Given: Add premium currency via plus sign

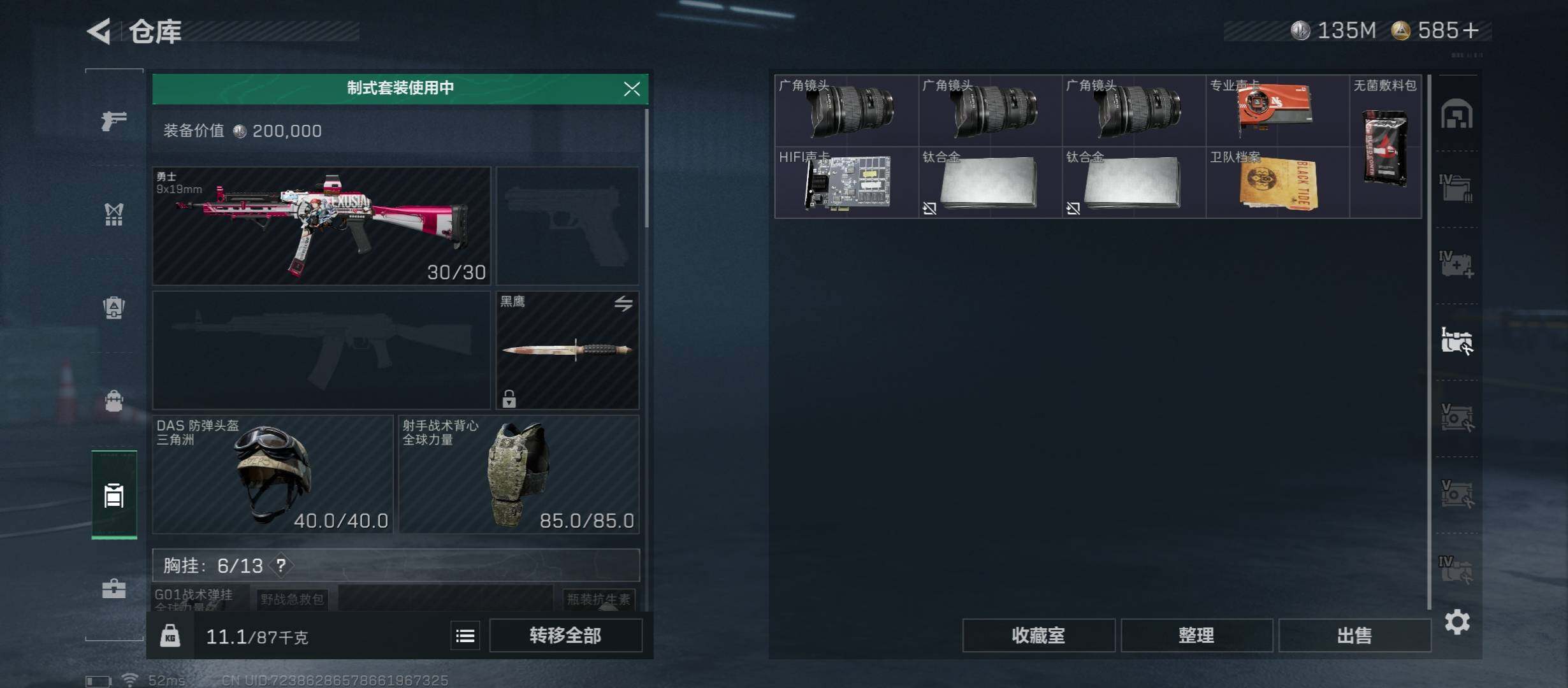Looking at the screenshot, I should [x=1470, y=31].
